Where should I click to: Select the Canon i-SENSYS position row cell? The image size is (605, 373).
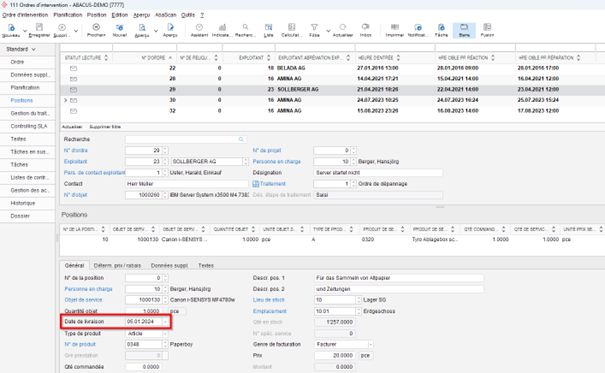point(184,240)
